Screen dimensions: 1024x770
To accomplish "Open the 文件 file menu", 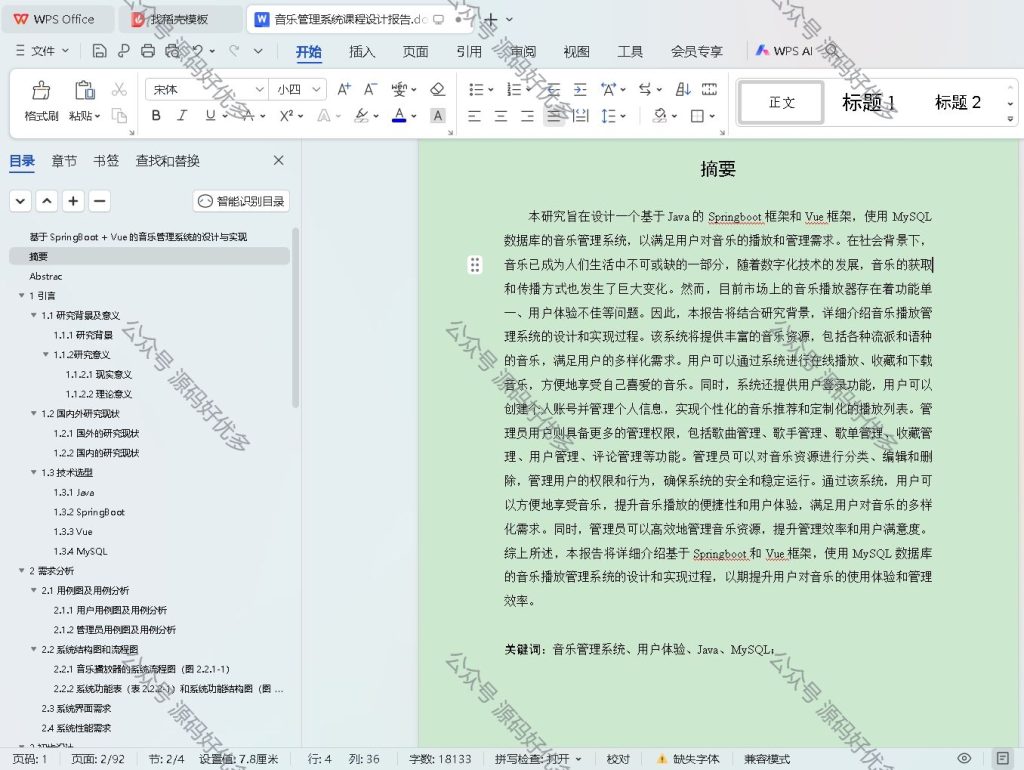I will pyautogui.click(x=42, y=51).
